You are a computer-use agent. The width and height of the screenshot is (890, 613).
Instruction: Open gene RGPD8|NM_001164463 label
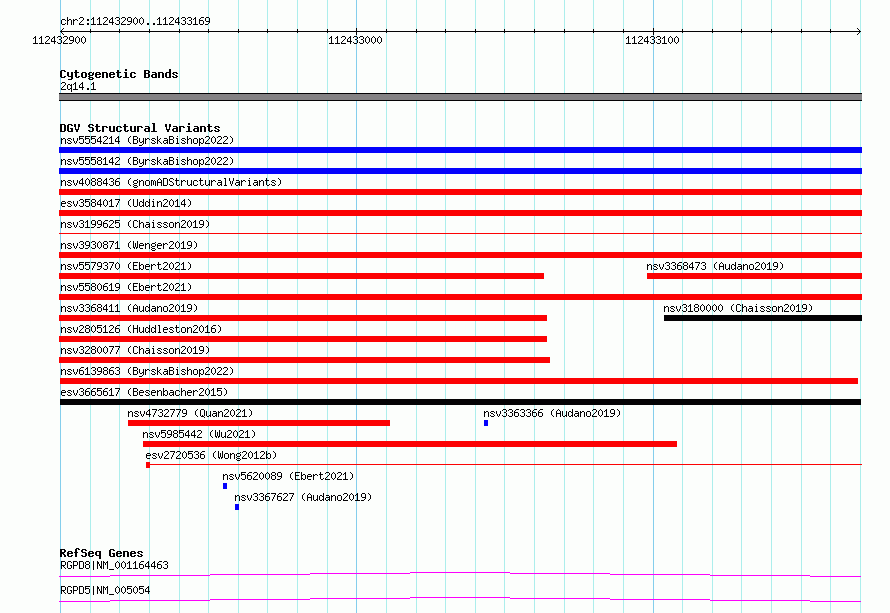point(114,565)
